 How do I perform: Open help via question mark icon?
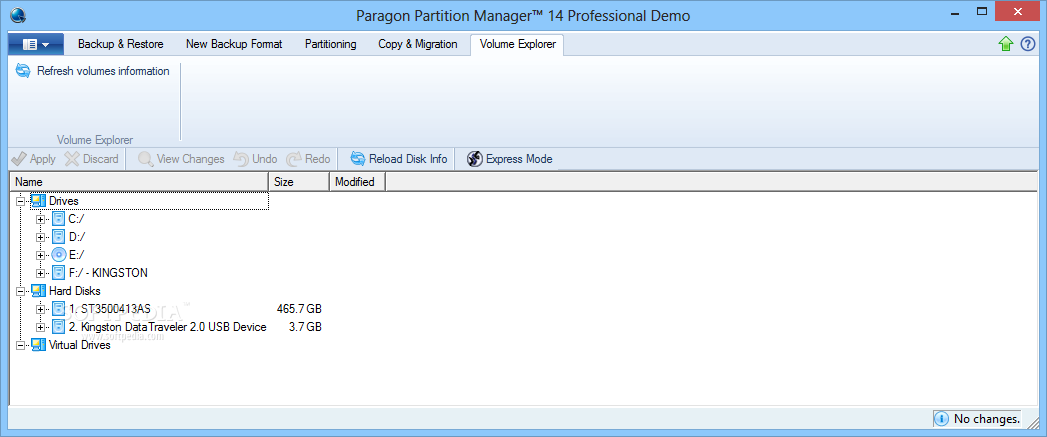(1028, 44)
